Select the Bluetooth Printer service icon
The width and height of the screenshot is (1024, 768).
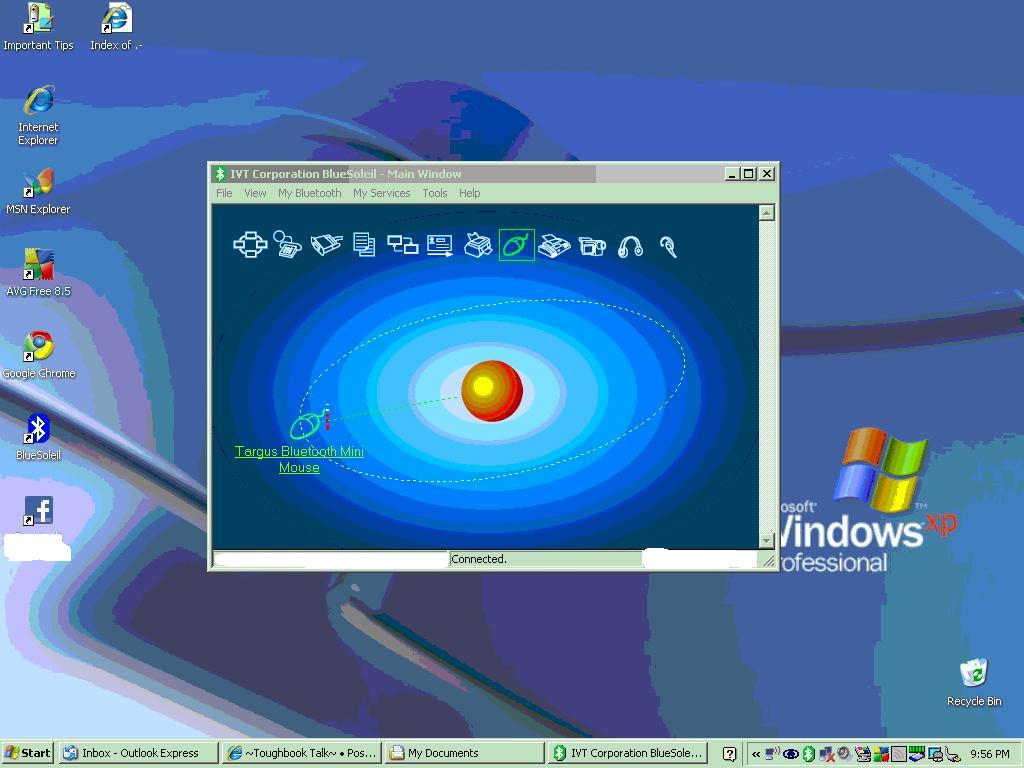[478, 245]
